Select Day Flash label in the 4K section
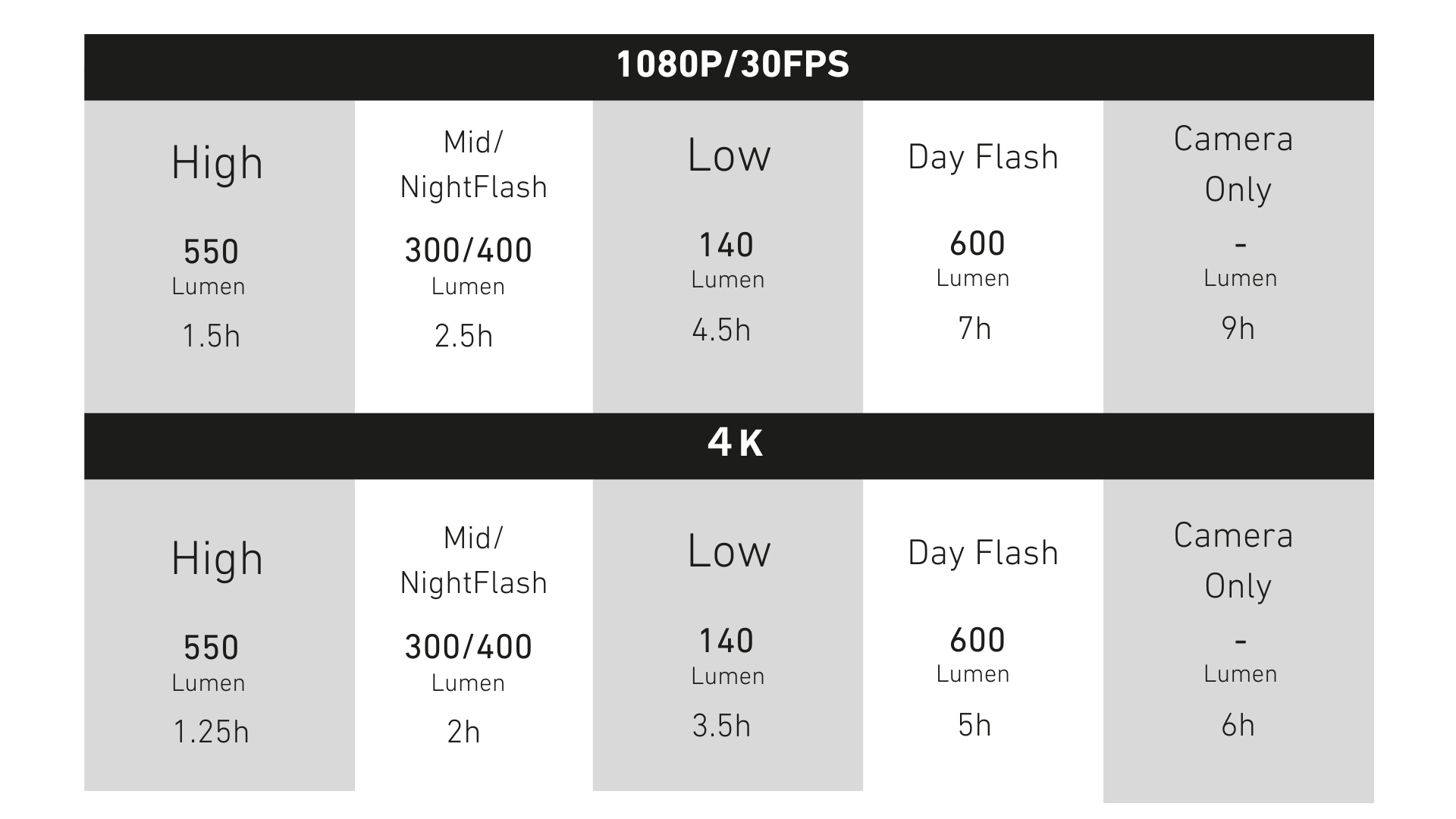 [x=983, y=554]
